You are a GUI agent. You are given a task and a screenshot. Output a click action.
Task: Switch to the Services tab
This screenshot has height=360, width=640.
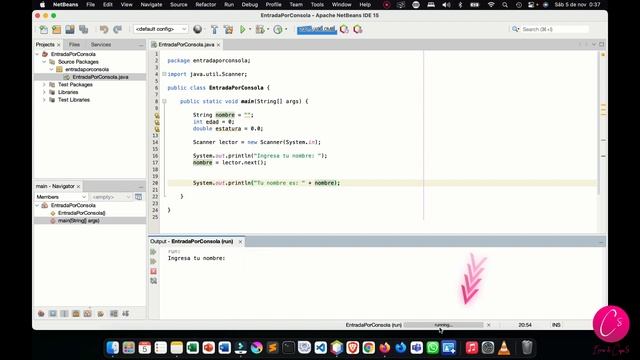(101, 44)
